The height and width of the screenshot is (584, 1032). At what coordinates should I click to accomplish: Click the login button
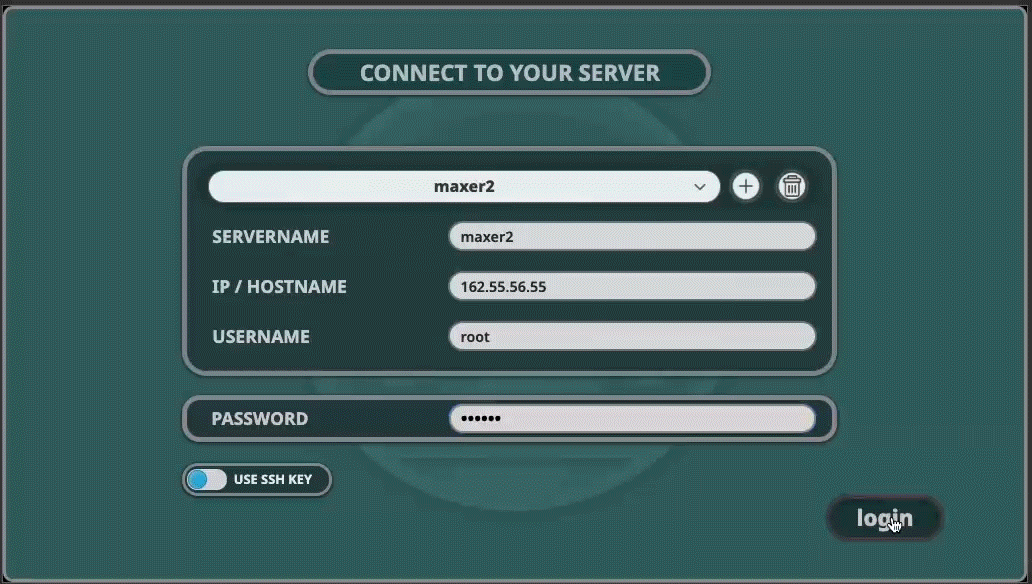click(885, 518)
